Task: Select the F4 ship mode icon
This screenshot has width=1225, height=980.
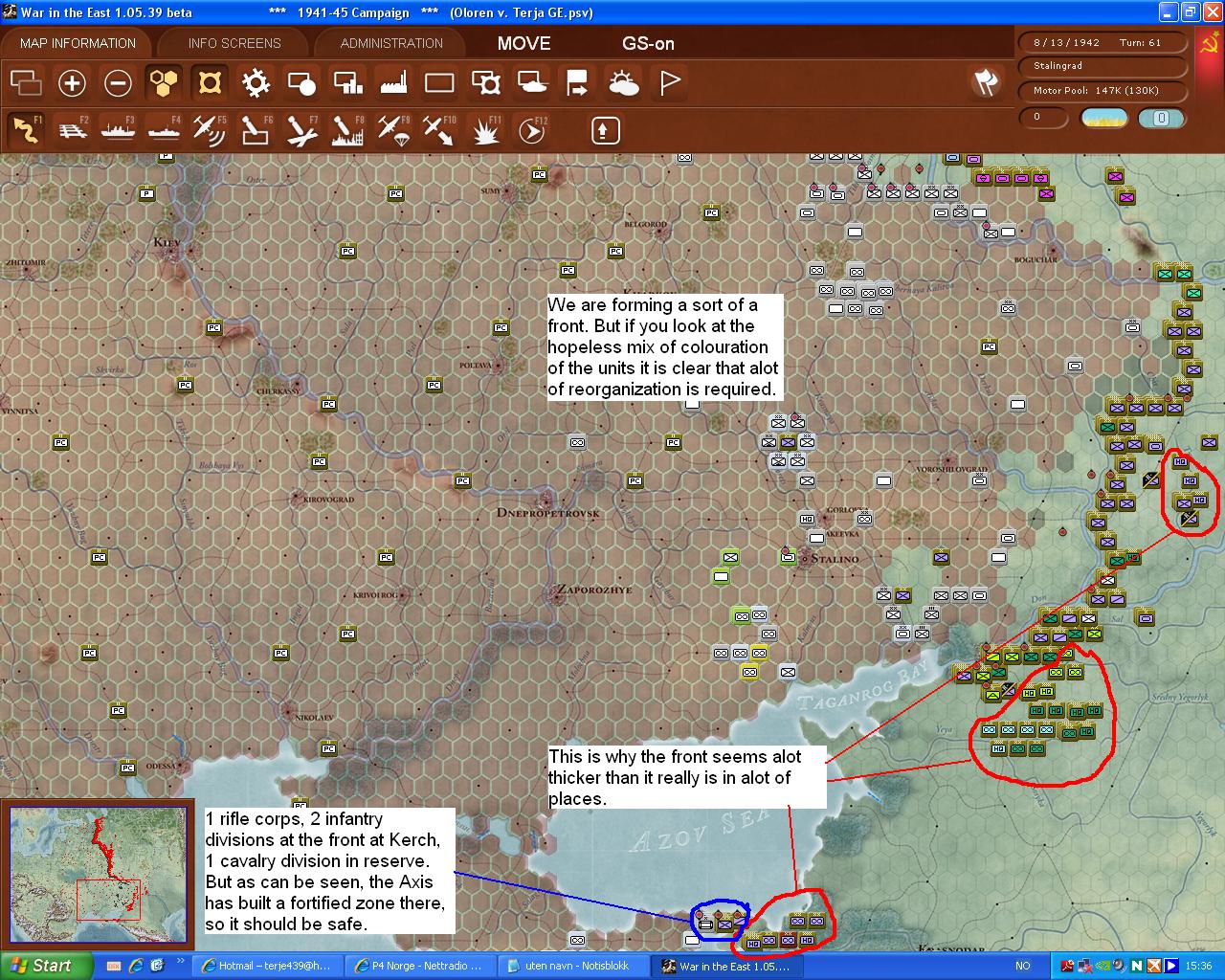Action: click(x=164, y=129)
